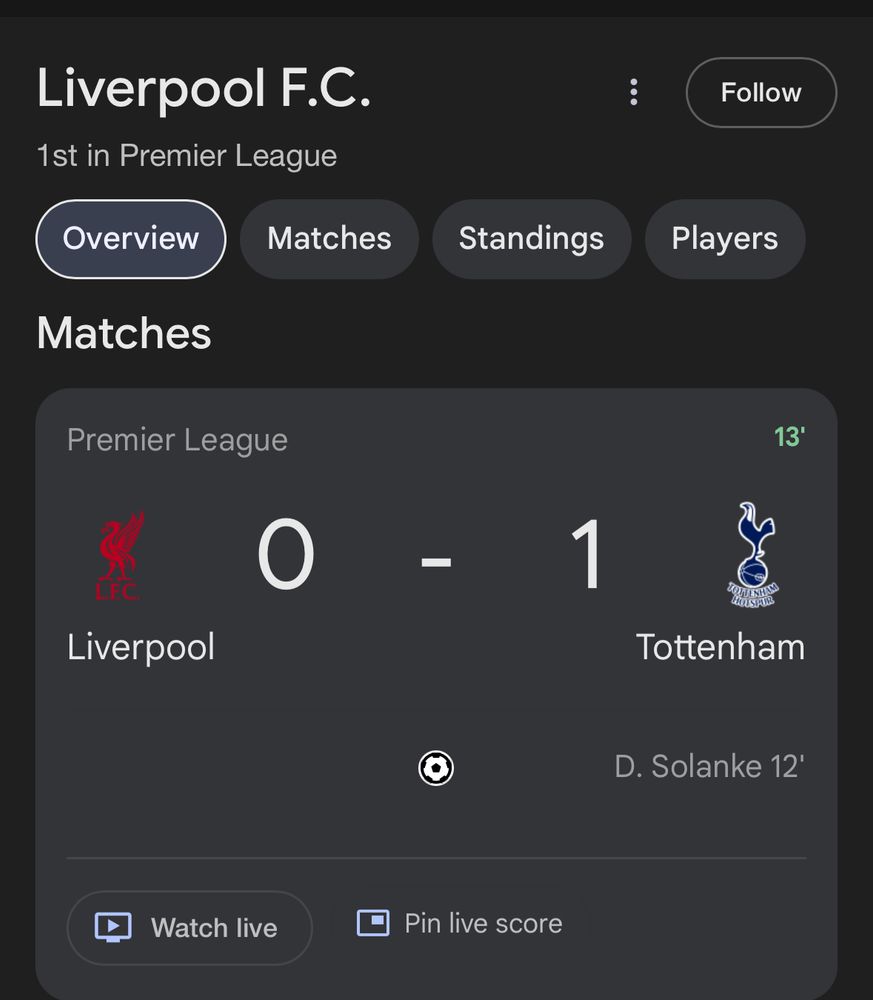Open the Standings tab
This screenshot has width=873, height=1000.
pos(531,239)
